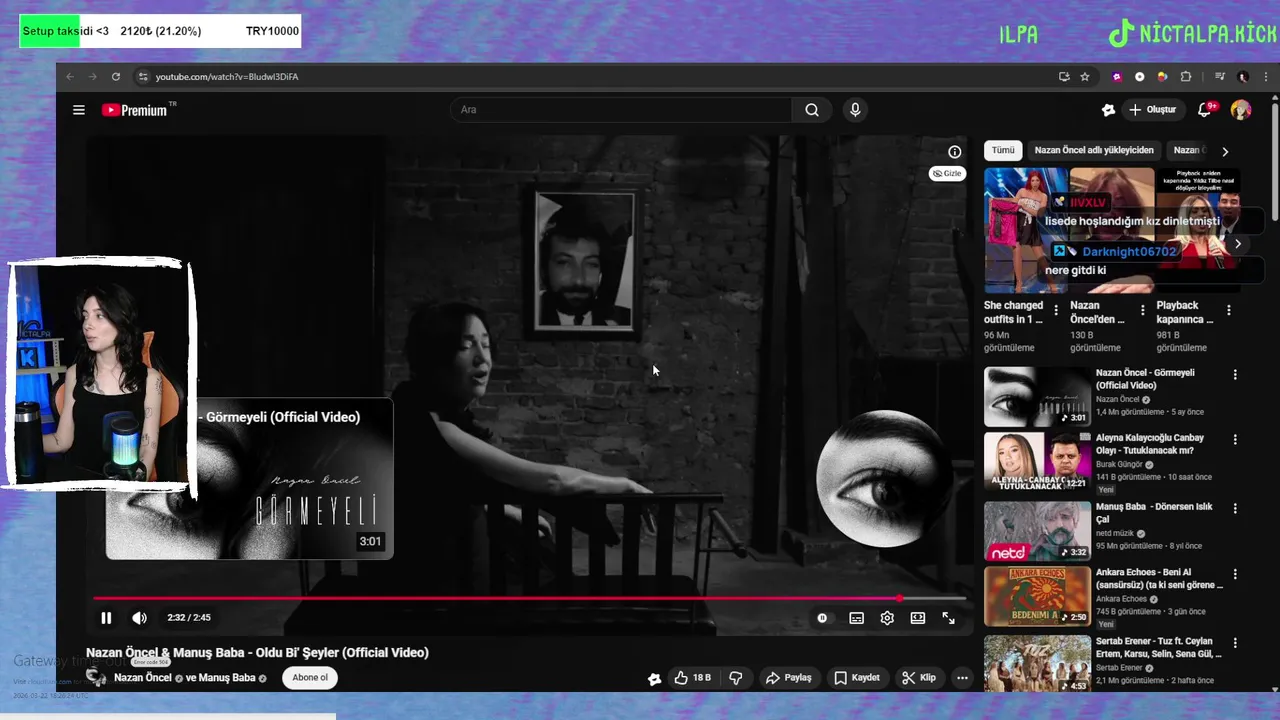Open the channel avatar under the video
1280x720 pixels.
[x=96, y=678]
